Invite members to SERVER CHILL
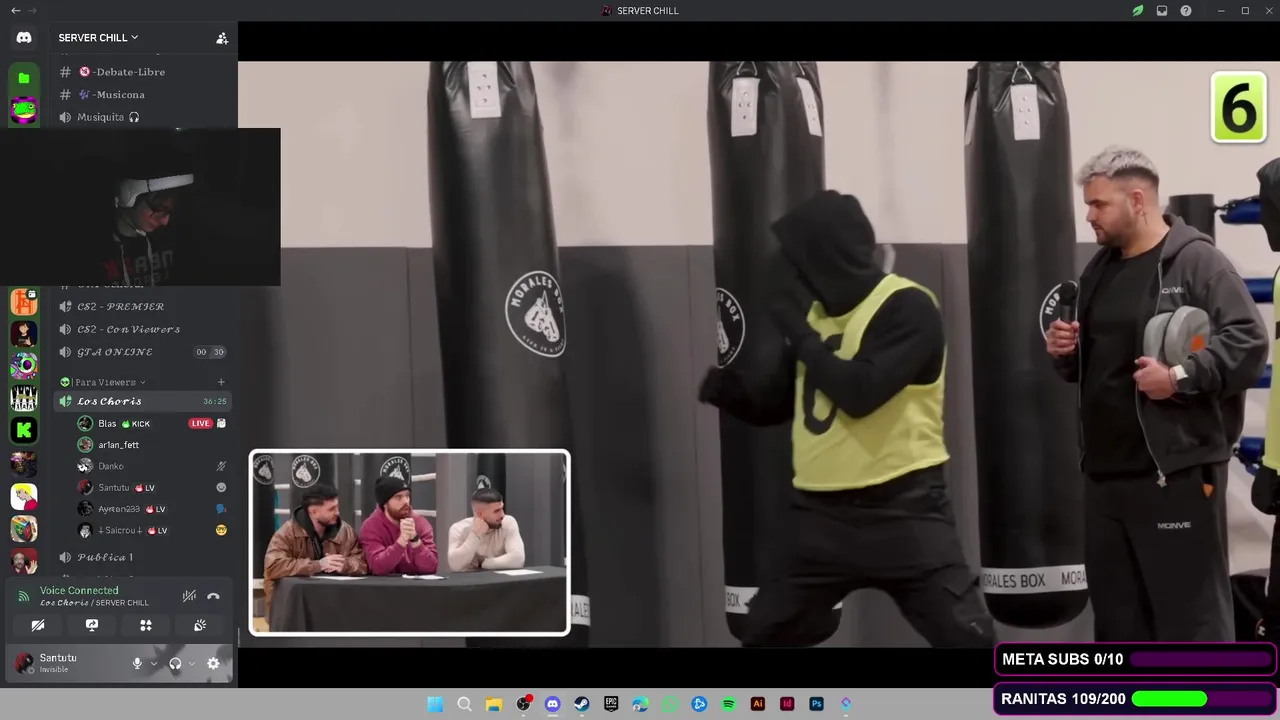 (222, 38)
